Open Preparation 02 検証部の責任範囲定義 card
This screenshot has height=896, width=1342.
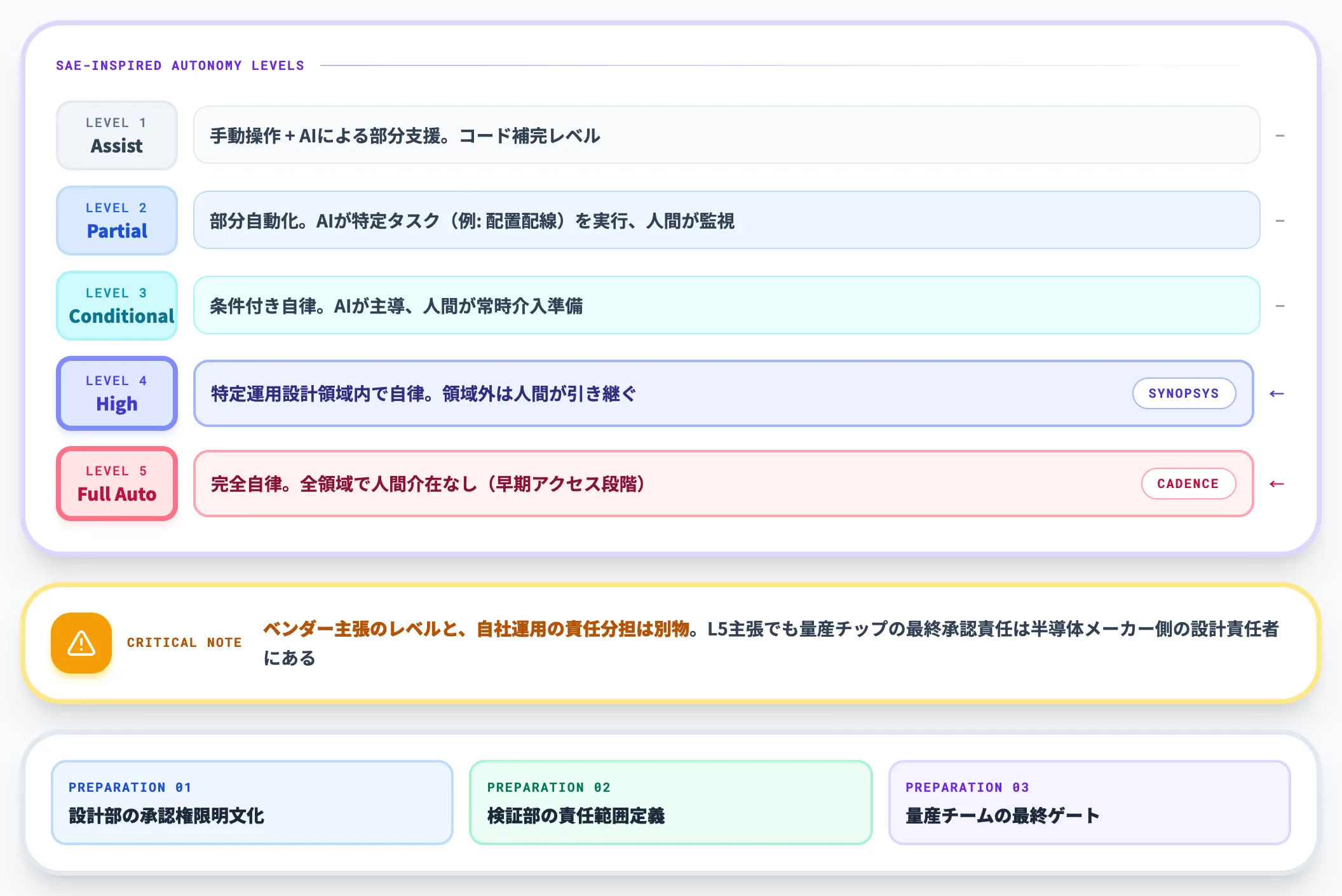click(671, 803)
